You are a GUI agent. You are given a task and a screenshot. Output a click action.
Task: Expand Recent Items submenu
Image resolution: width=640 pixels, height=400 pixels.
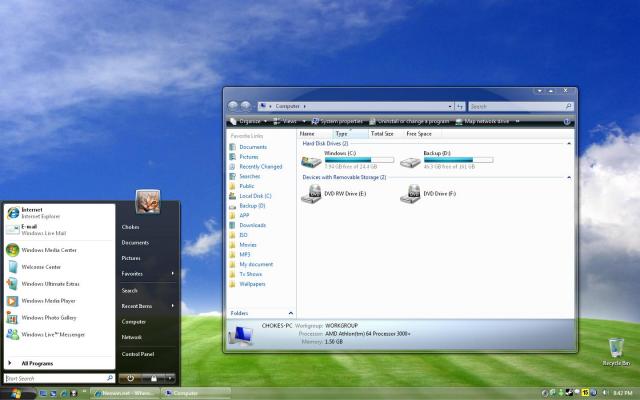click(148, 306)
